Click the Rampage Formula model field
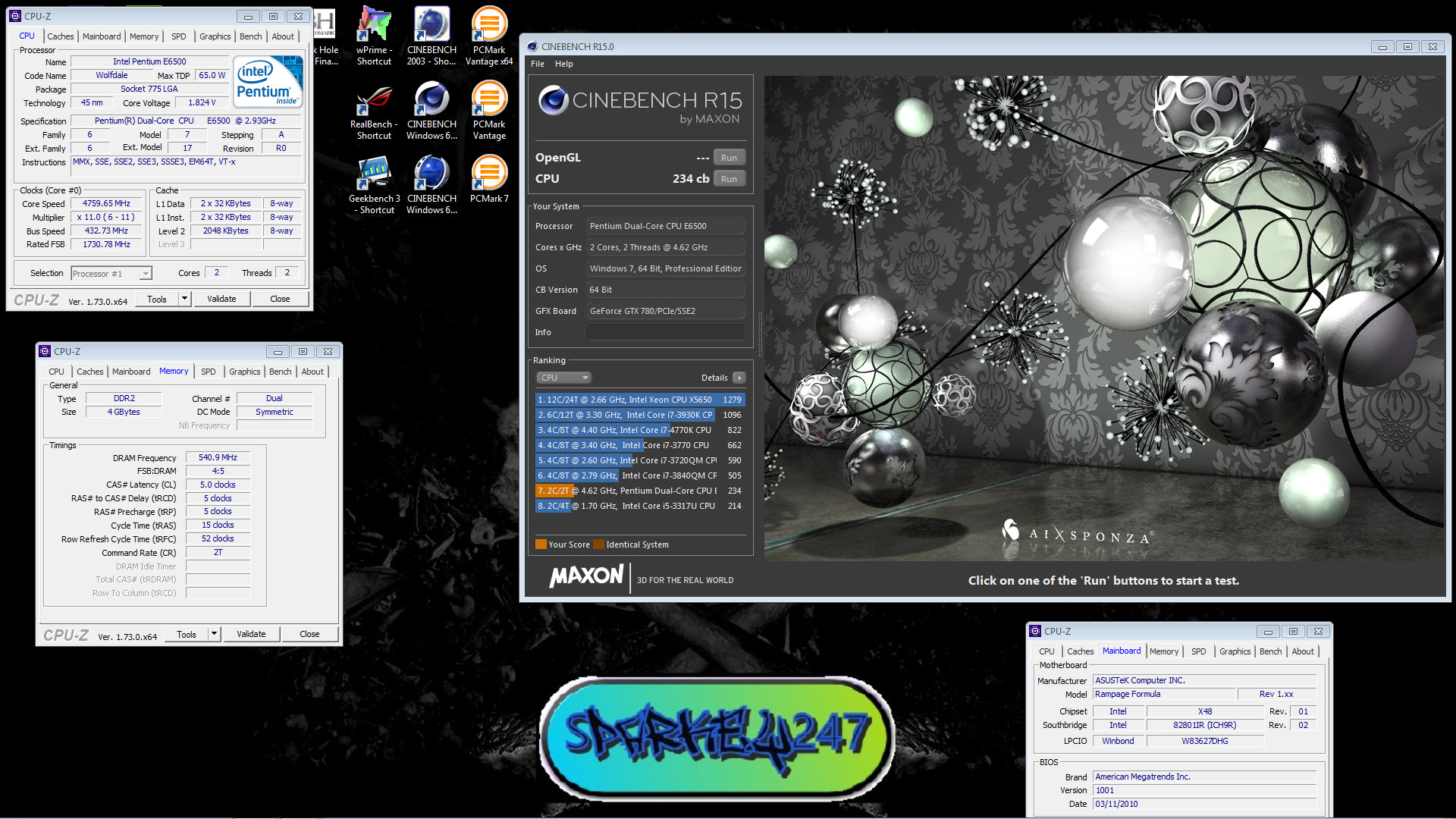The image size is (1456, 819). [1163, 695]
